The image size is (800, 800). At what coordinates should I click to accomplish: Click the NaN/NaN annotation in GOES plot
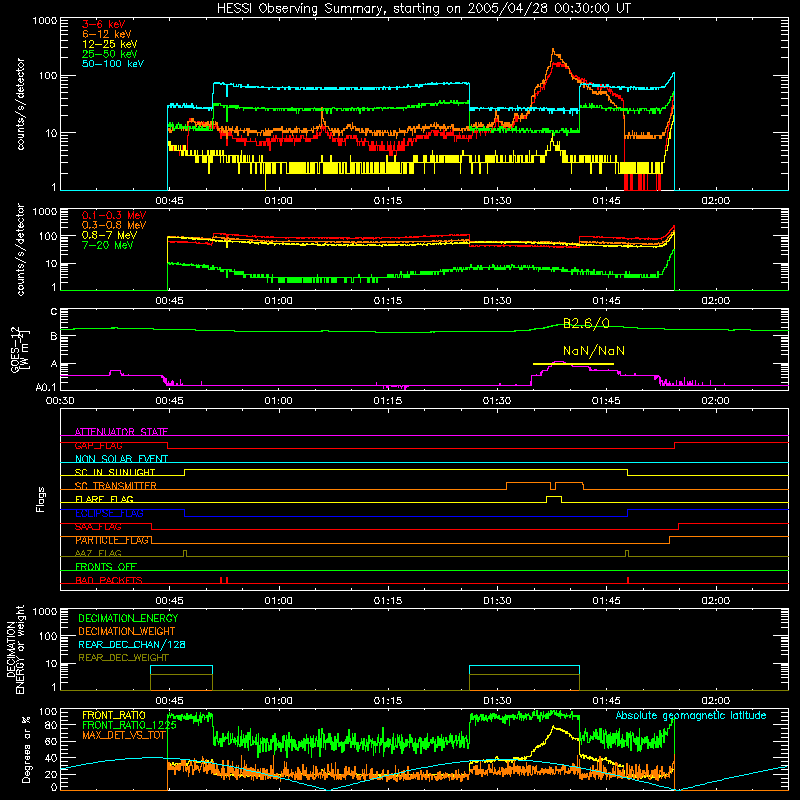pyautogui.click(x=594, y=351)
